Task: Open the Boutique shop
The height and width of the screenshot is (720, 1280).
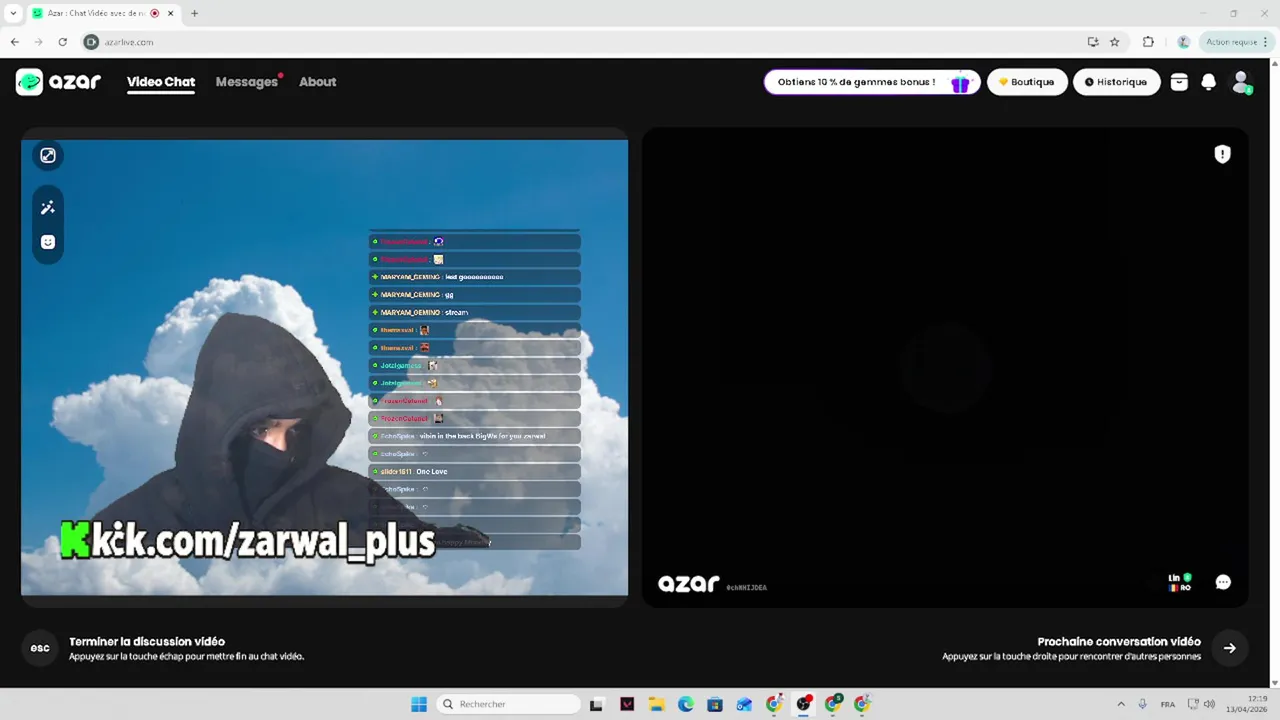Action: coord(1027,82)
